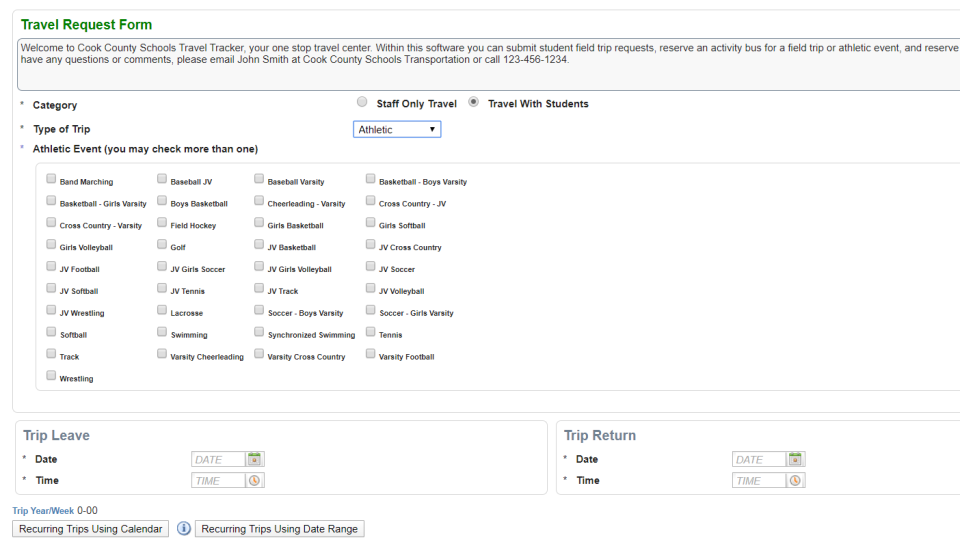The width and height of the screenshot is (960, 542).
Task: Check the Varsity Football checkbox
Action: point(370,353)
